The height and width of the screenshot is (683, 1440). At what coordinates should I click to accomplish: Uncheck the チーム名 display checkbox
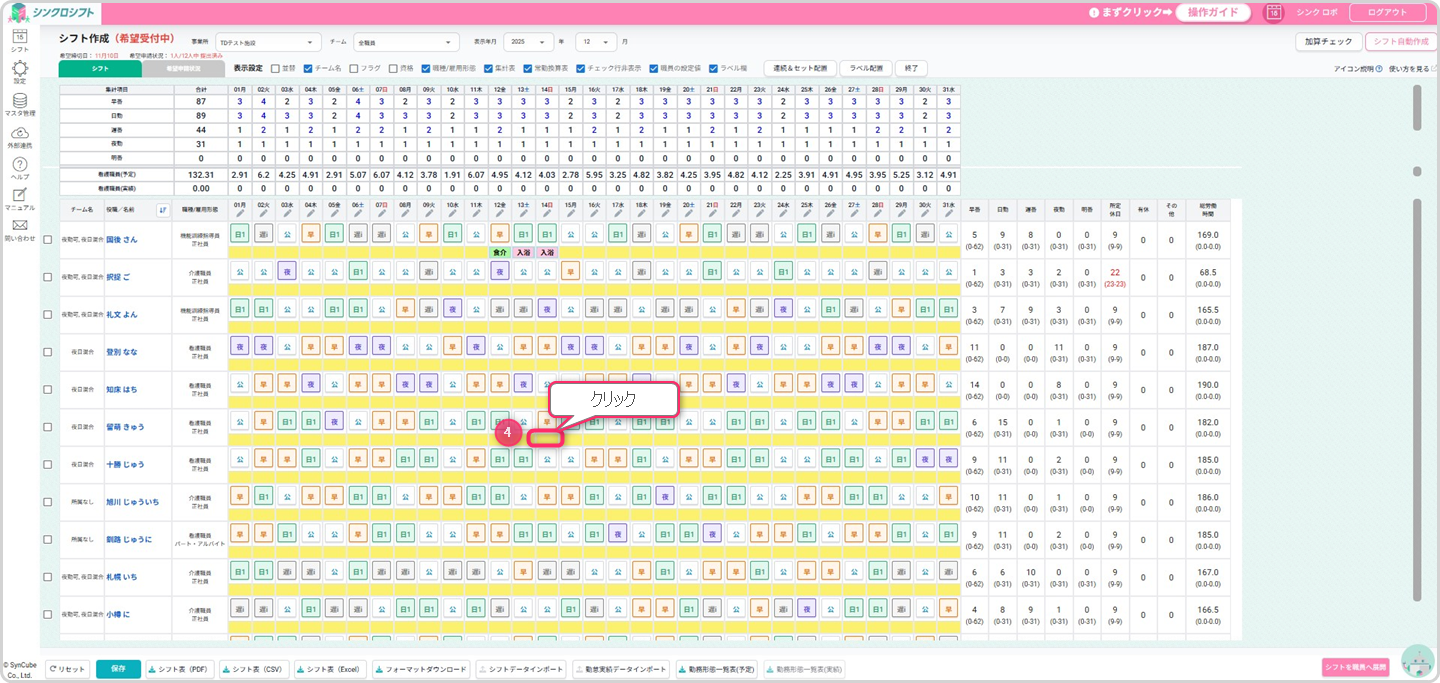[x=308, y=69]
